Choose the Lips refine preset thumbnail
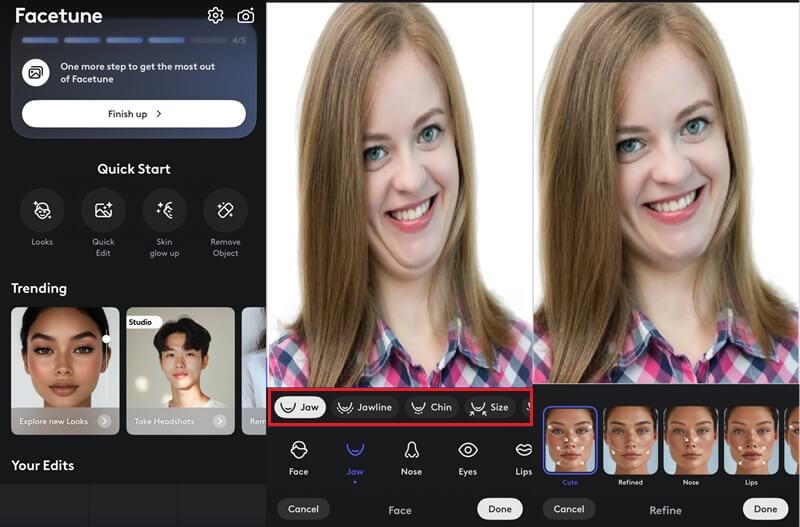The width and height of the screenshot is (800, 527). click(x=751, y=440)
